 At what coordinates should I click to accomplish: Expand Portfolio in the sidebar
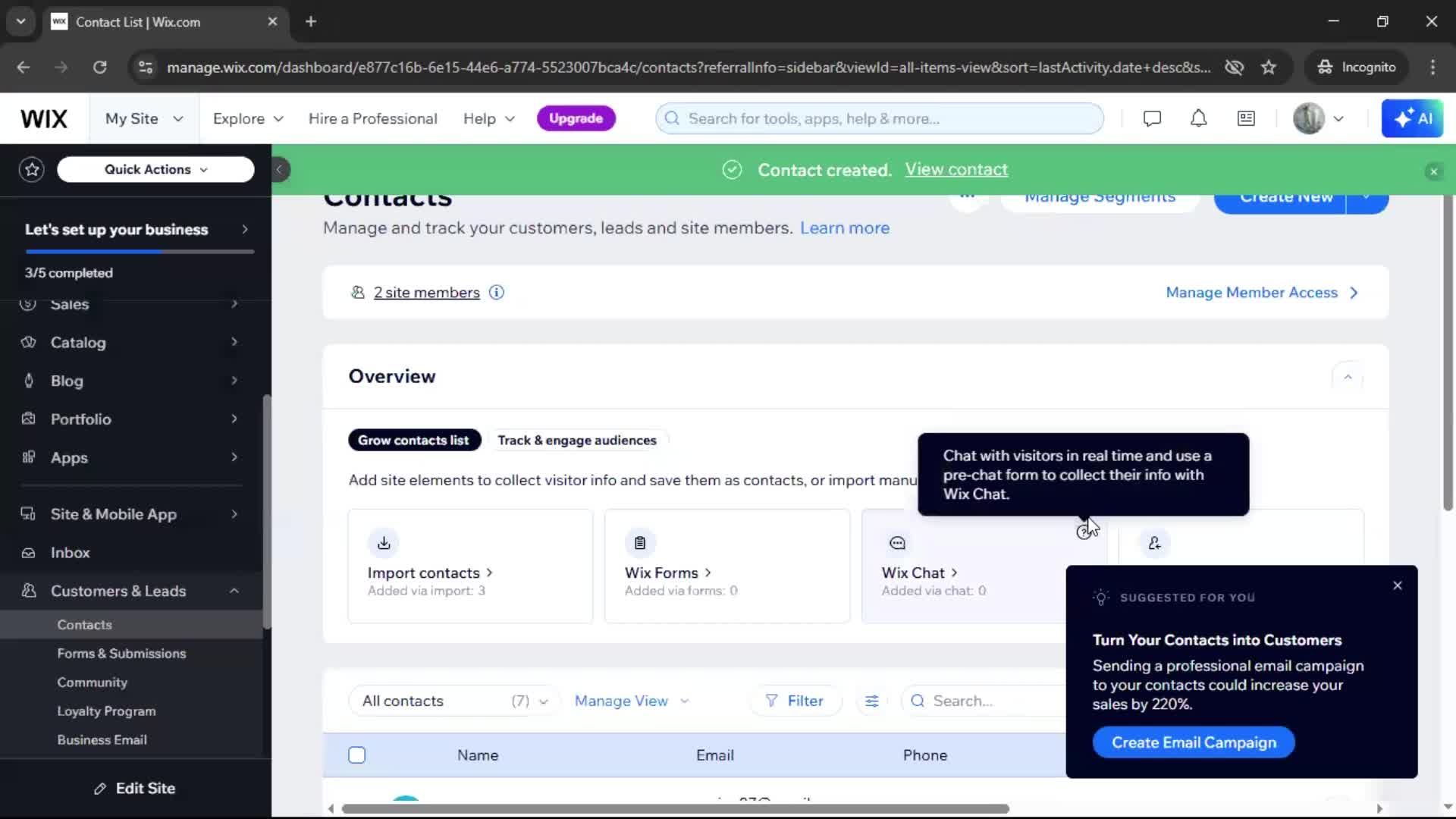click(130, 419)
